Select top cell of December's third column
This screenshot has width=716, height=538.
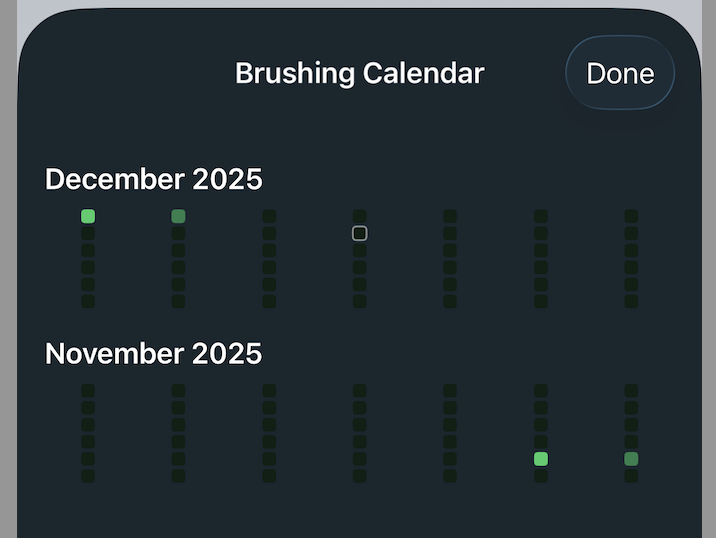click(269, 216)
